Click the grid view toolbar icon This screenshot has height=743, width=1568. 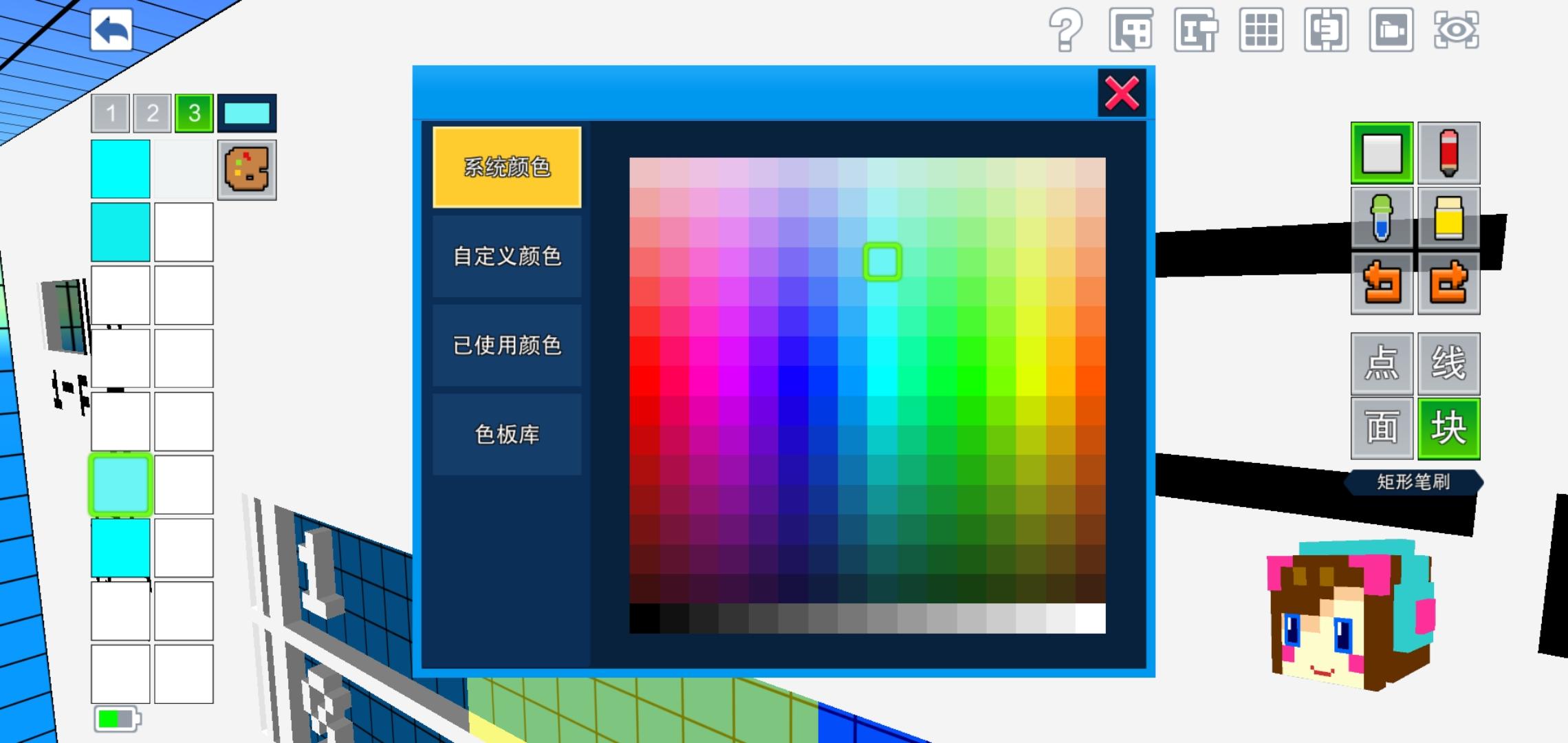[1261, 30]
